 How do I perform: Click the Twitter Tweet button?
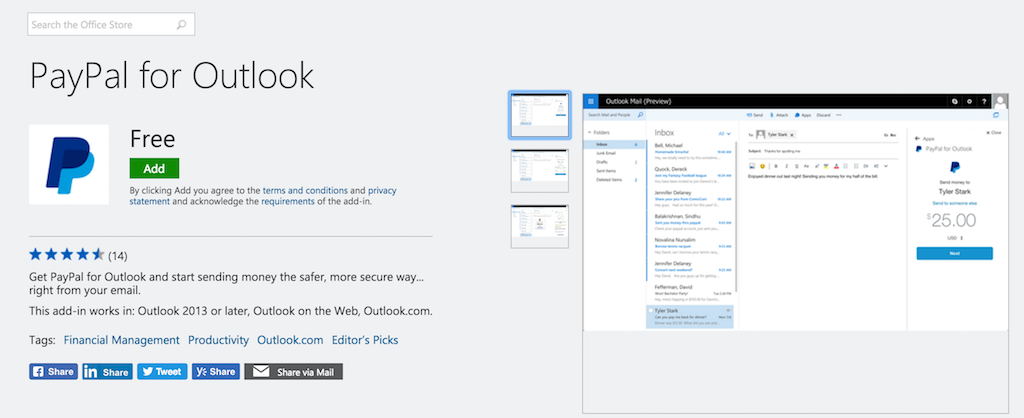tap(162, 372)
